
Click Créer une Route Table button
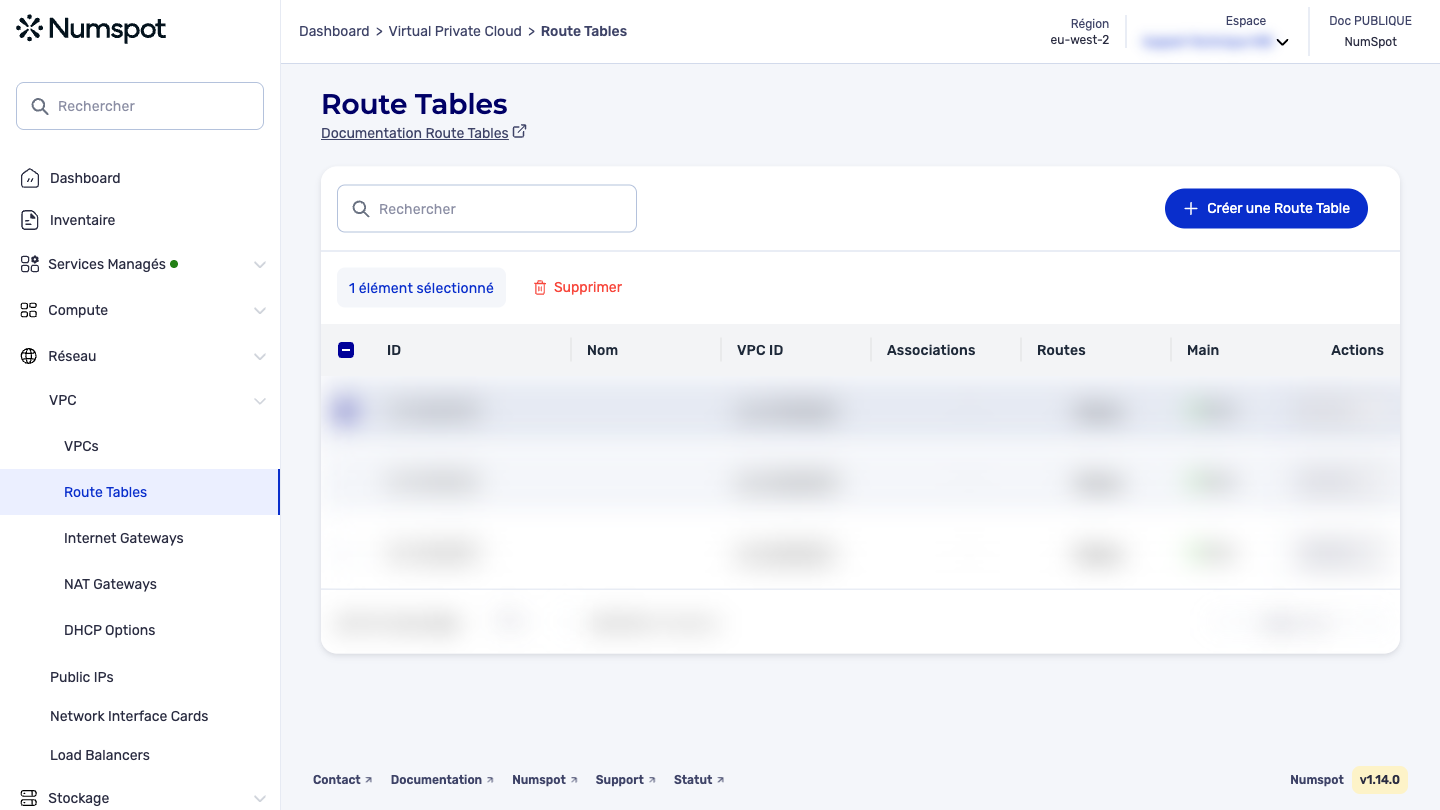tap(1266, 208)
